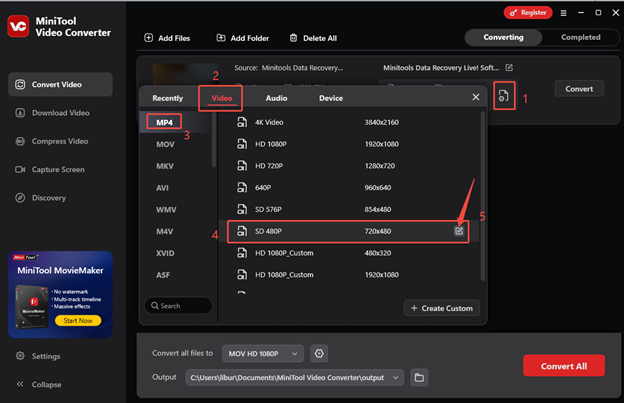
Task: Open the Recently tab
Action: coord(168,98)
